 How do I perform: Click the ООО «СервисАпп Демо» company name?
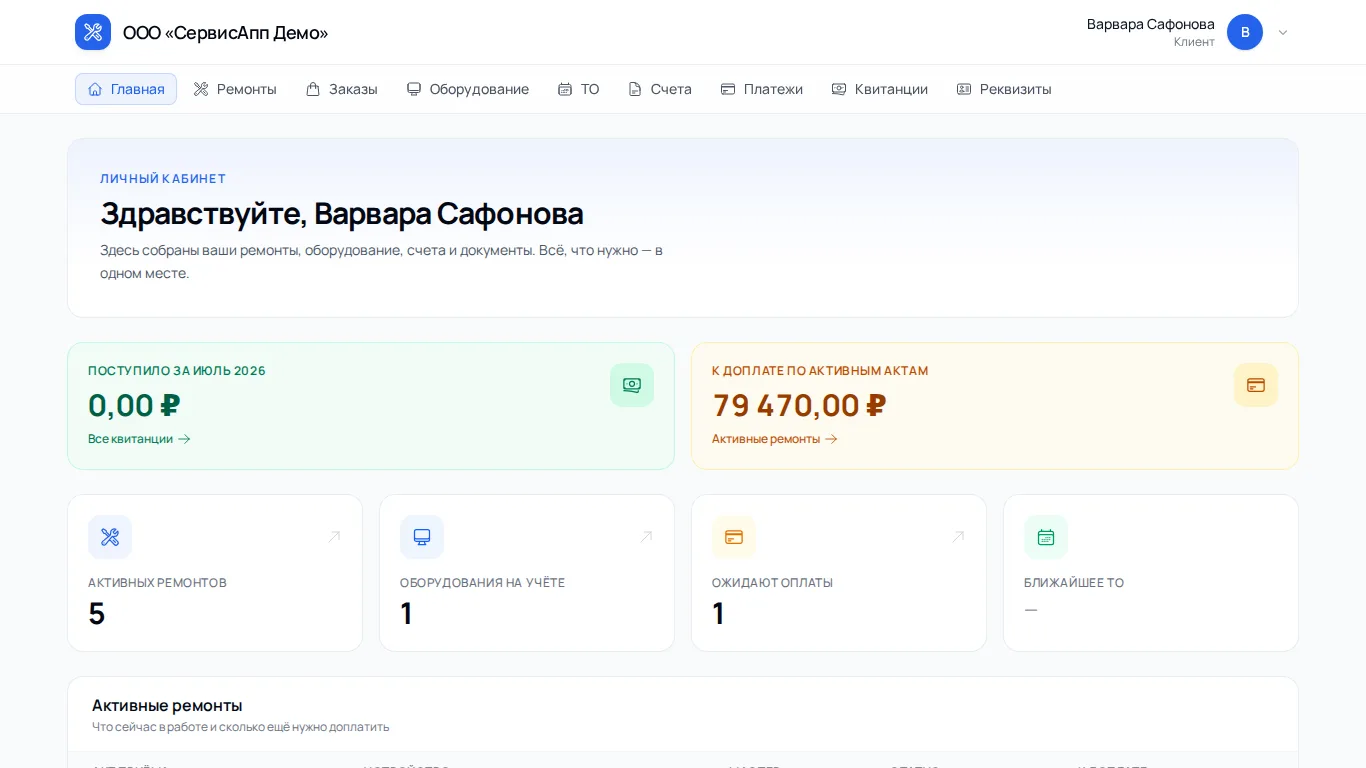tap(225, 33)
